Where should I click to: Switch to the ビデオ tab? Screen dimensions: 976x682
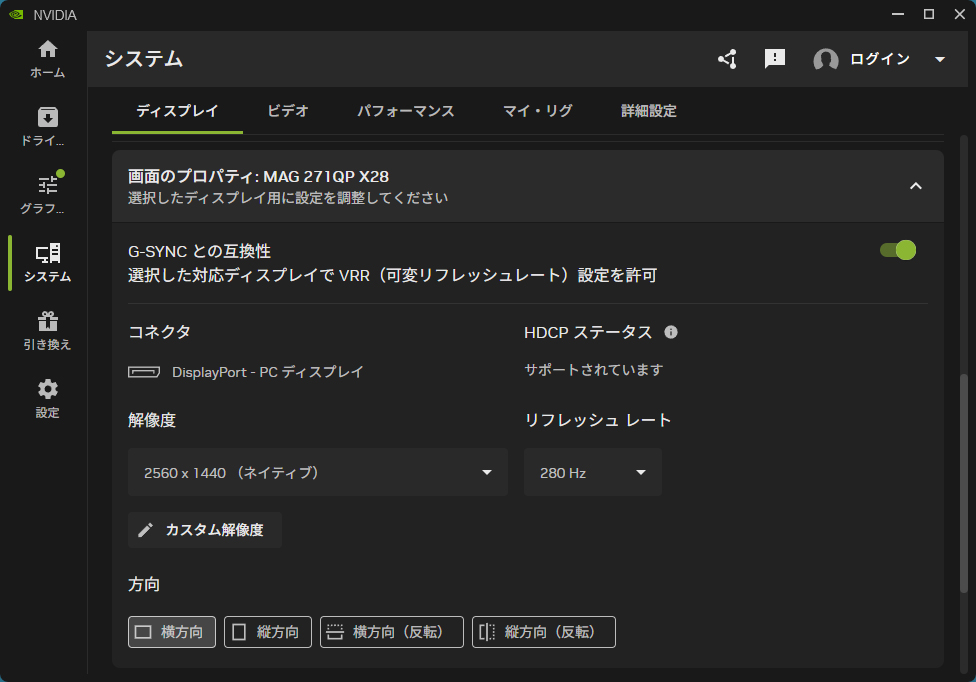288,111
